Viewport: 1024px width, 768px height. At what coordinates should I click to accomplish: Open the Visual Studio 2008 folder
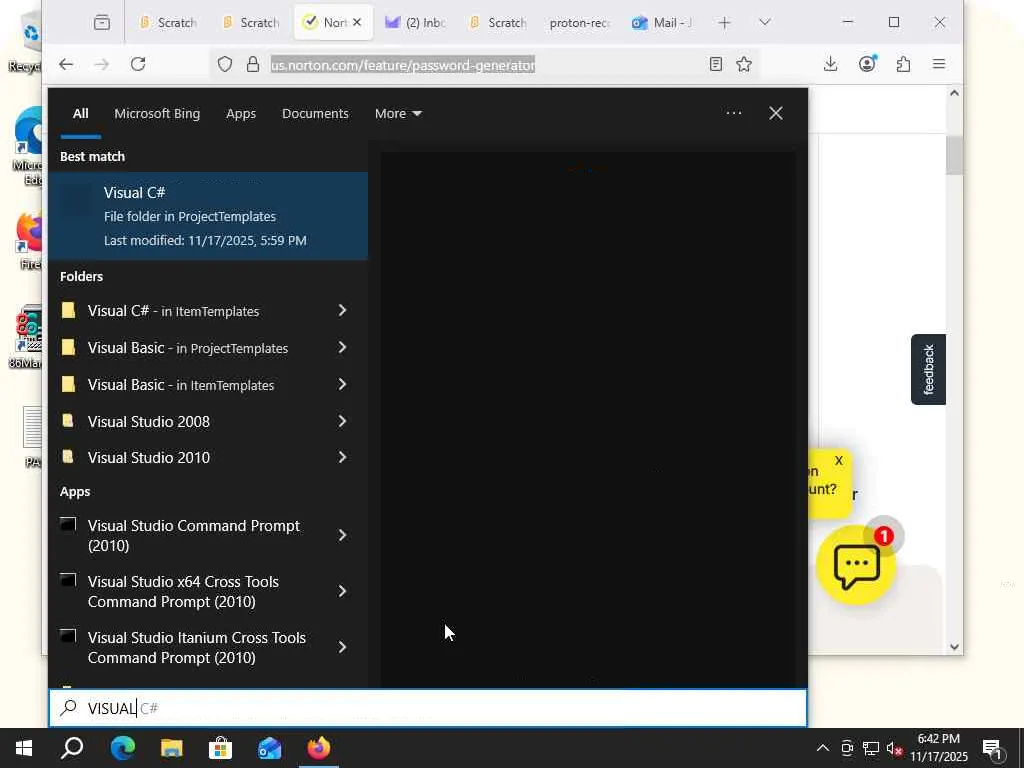pos(193,421)
